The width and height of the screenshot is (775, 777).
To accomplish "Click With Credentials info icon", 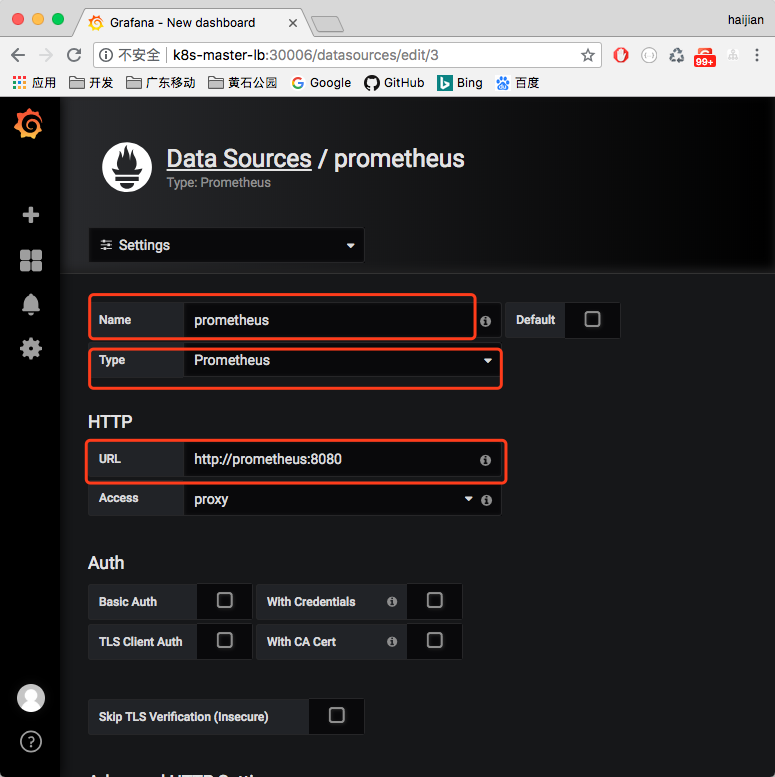I will point(392,602).
